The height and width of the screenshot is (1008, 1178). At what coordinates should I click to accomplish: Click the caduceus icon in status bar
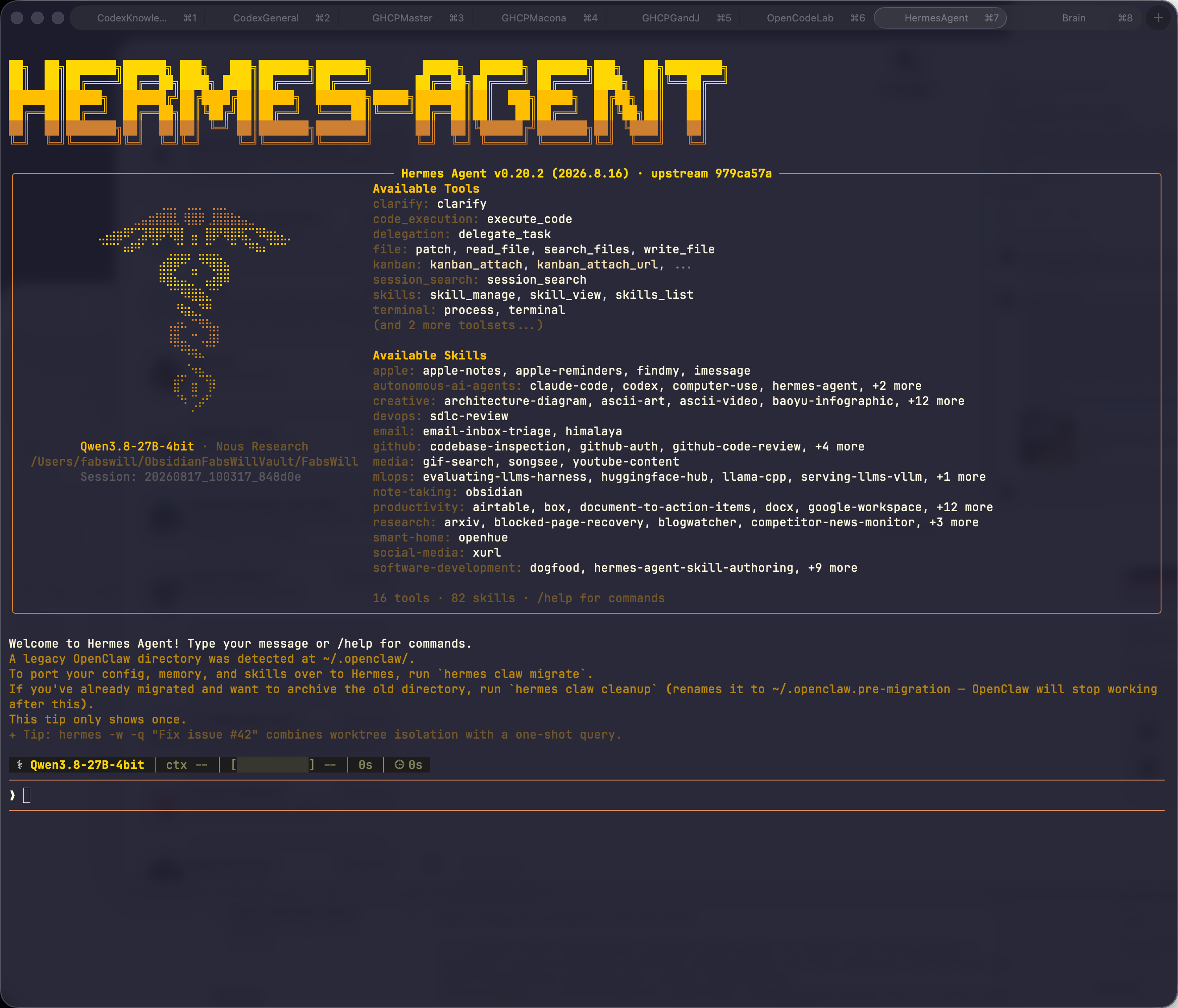point(19,765)
